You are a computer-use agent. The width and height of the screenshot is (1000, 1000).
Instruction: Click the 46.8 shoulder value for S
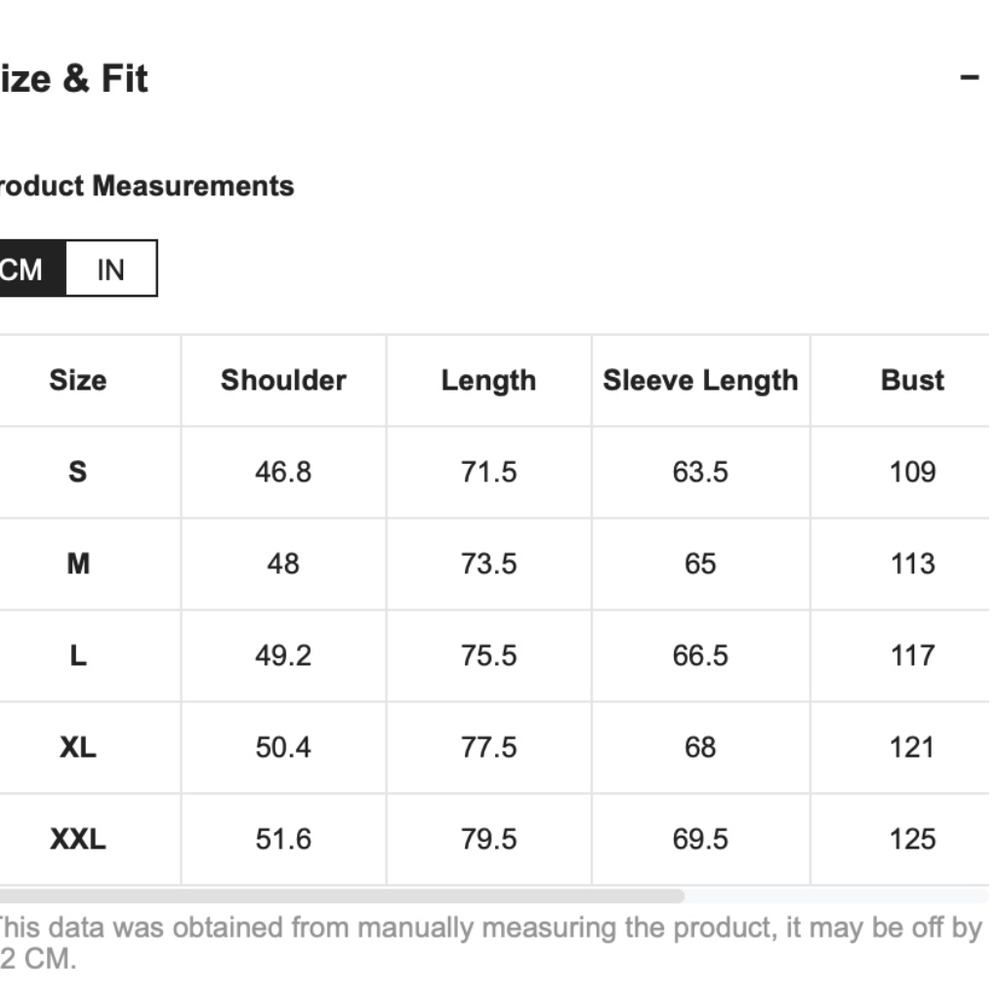pos(283,471)
